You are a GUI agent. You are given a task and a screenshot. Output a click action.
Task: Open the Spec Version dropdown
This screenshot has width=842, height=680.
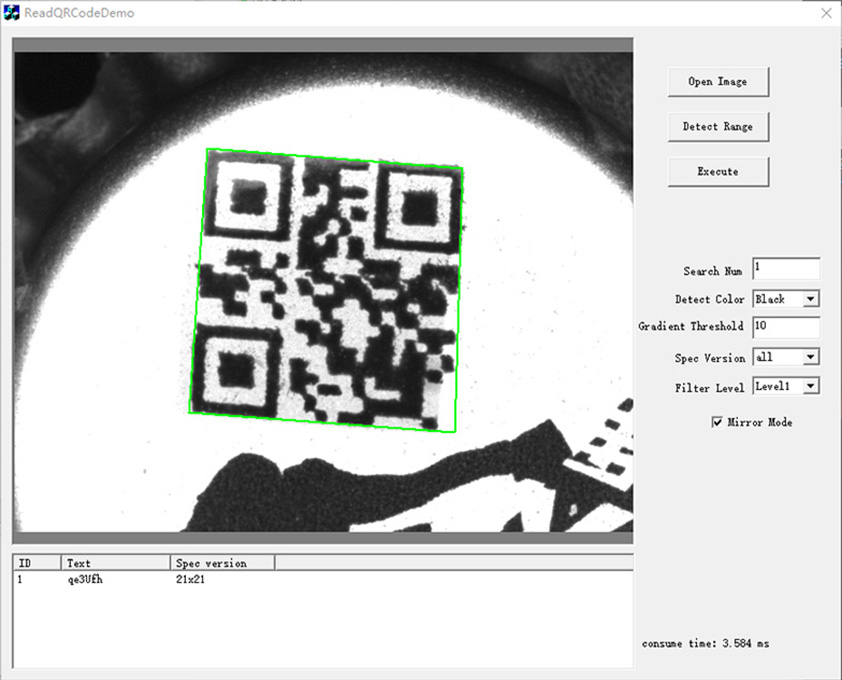coord(785,357)
